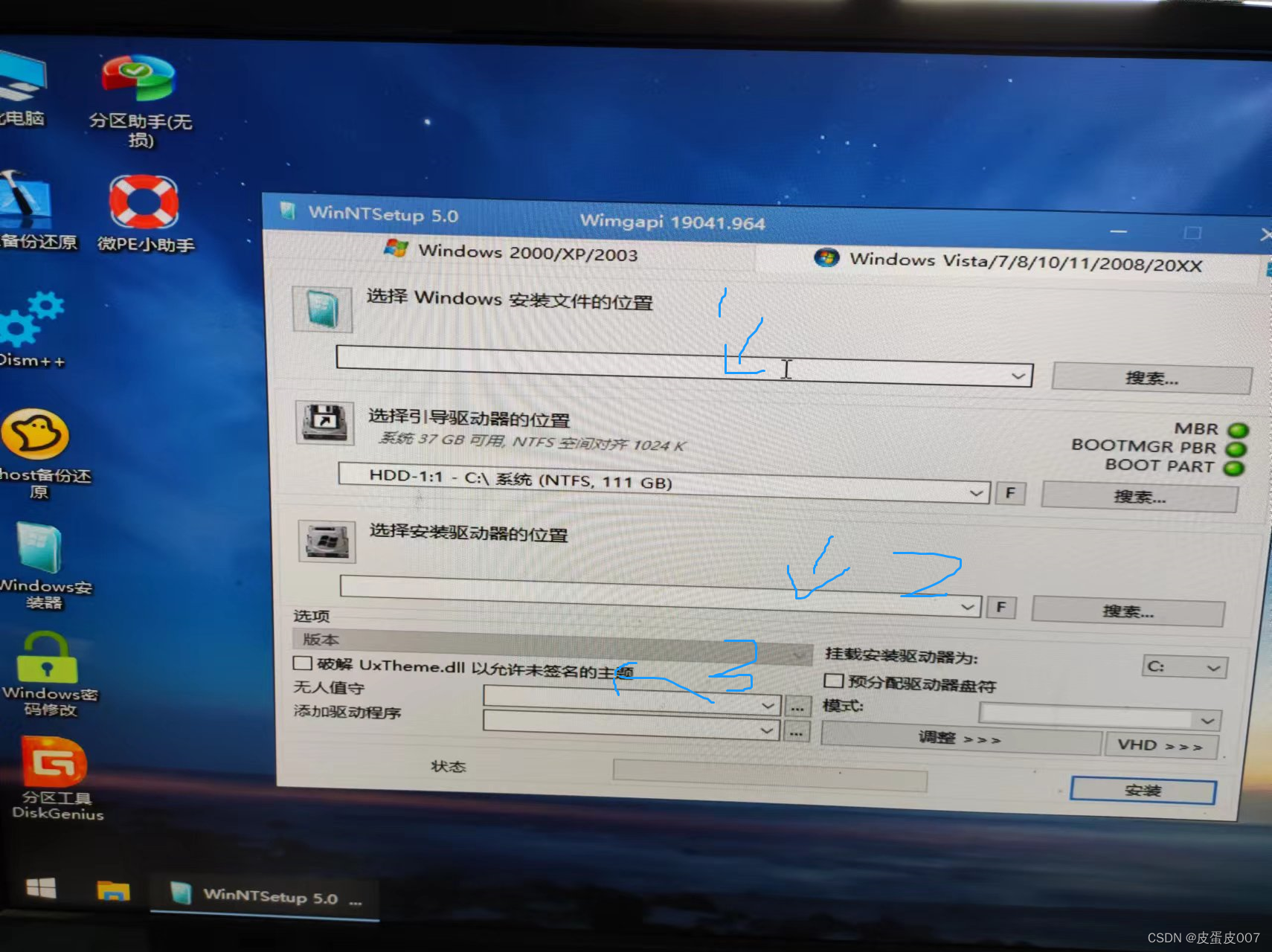The width and height of the screenshot is (1272, 952).
Task: Click the 选择引导驱动器的位置 label
Action: 469,418
